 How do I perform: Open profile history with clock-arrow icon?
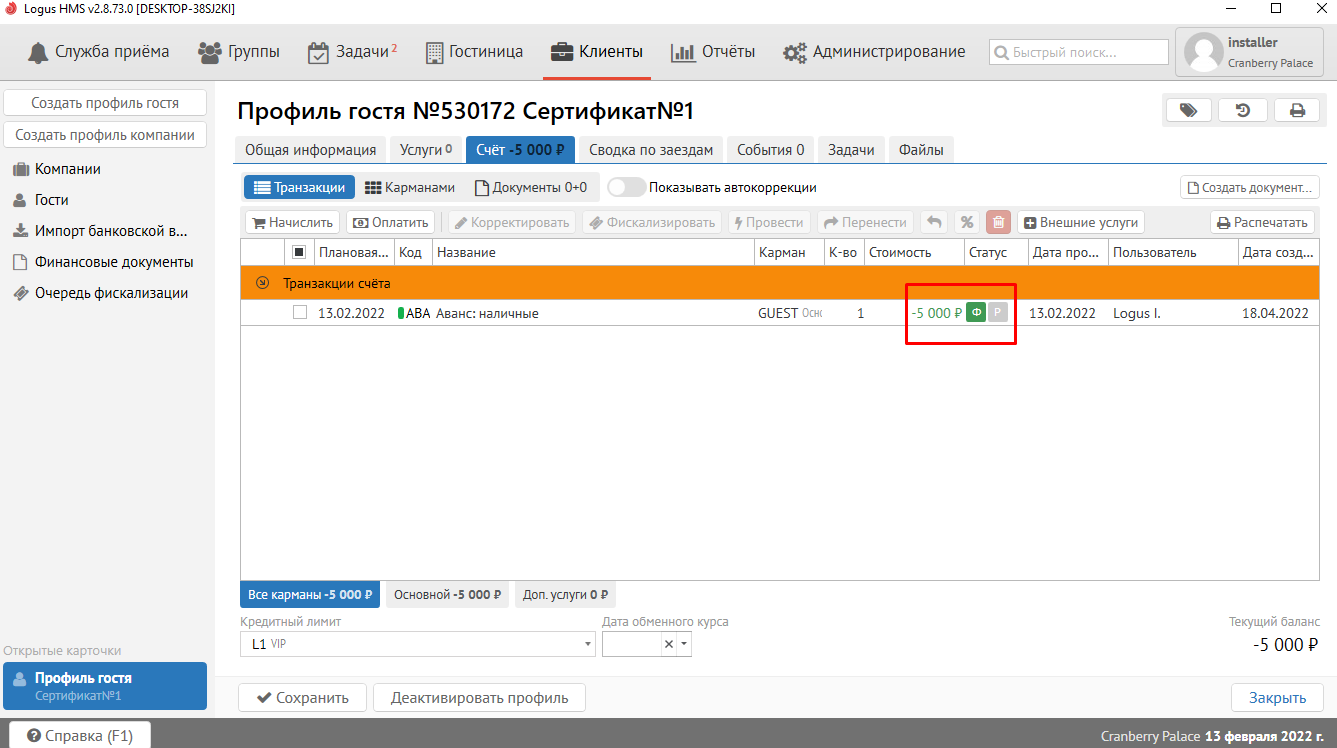1243,110
